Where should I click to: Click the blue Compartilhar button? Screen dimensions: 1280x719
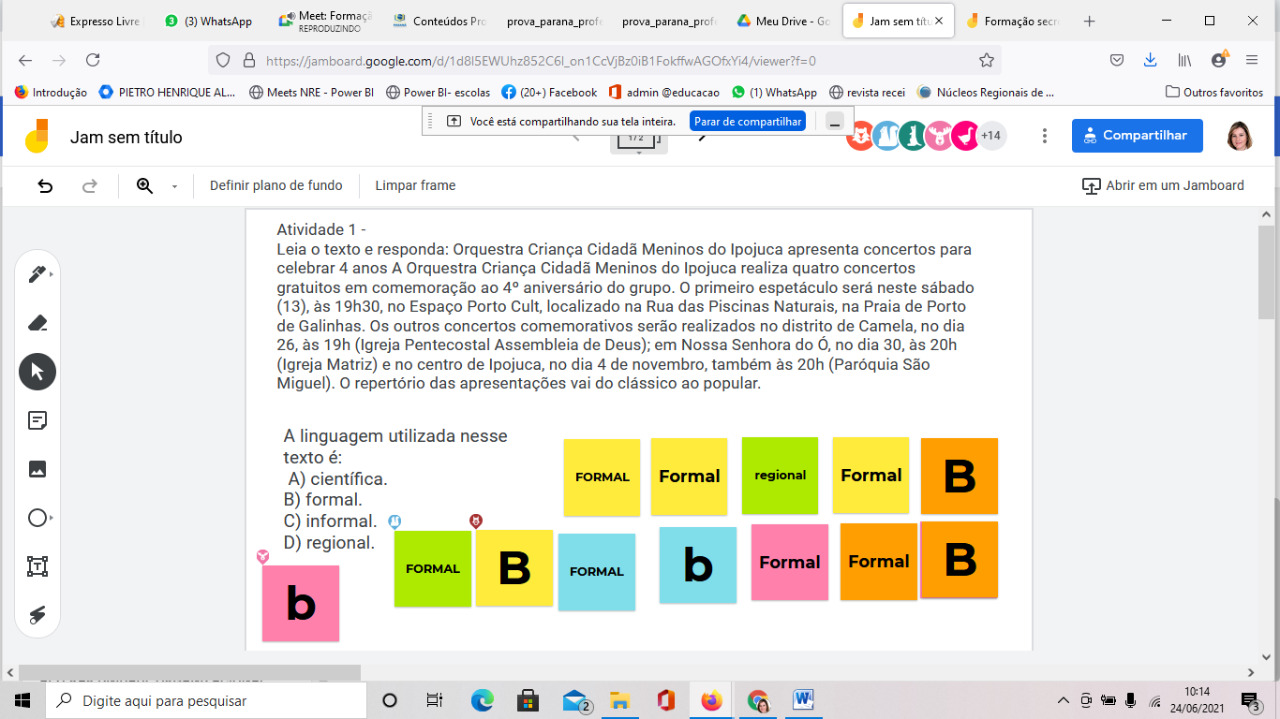1137,136
